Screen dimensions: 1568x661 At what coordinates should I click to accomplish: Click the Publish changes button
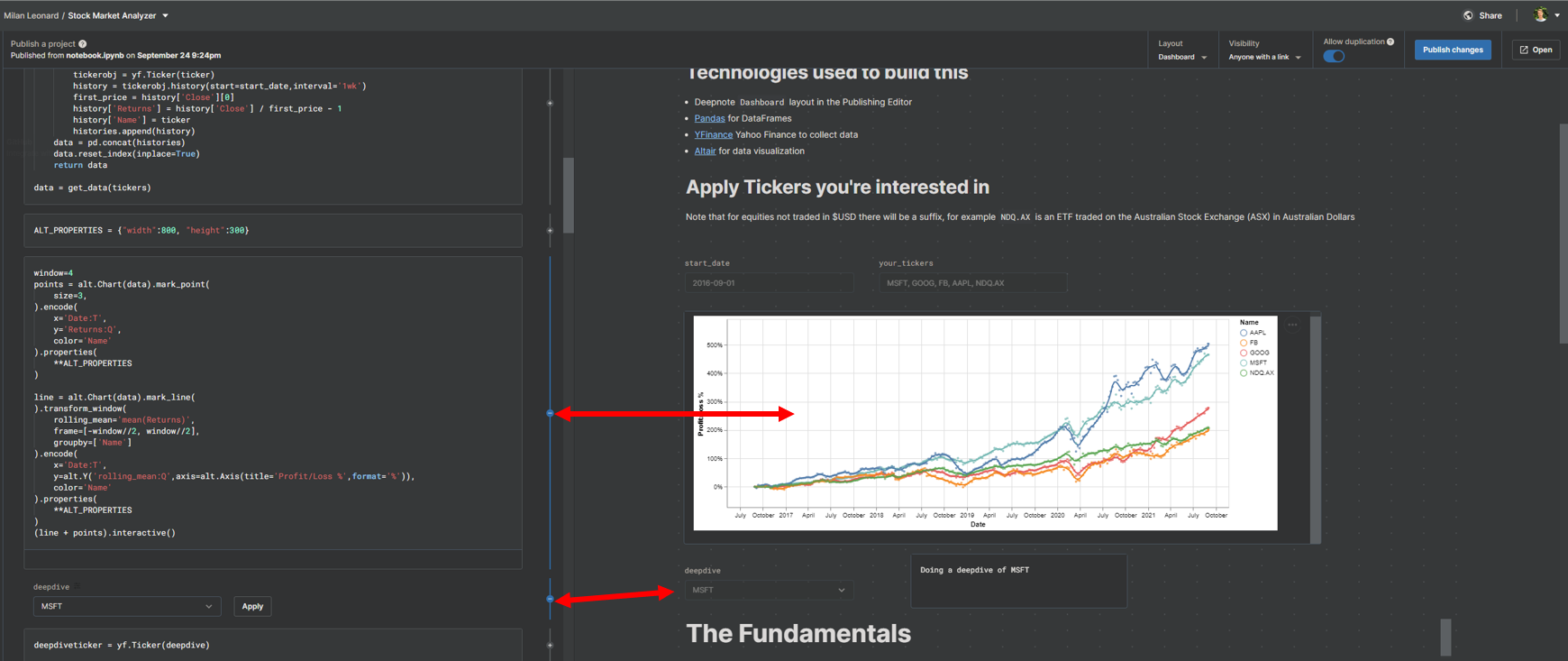(x=1453, y=50)
